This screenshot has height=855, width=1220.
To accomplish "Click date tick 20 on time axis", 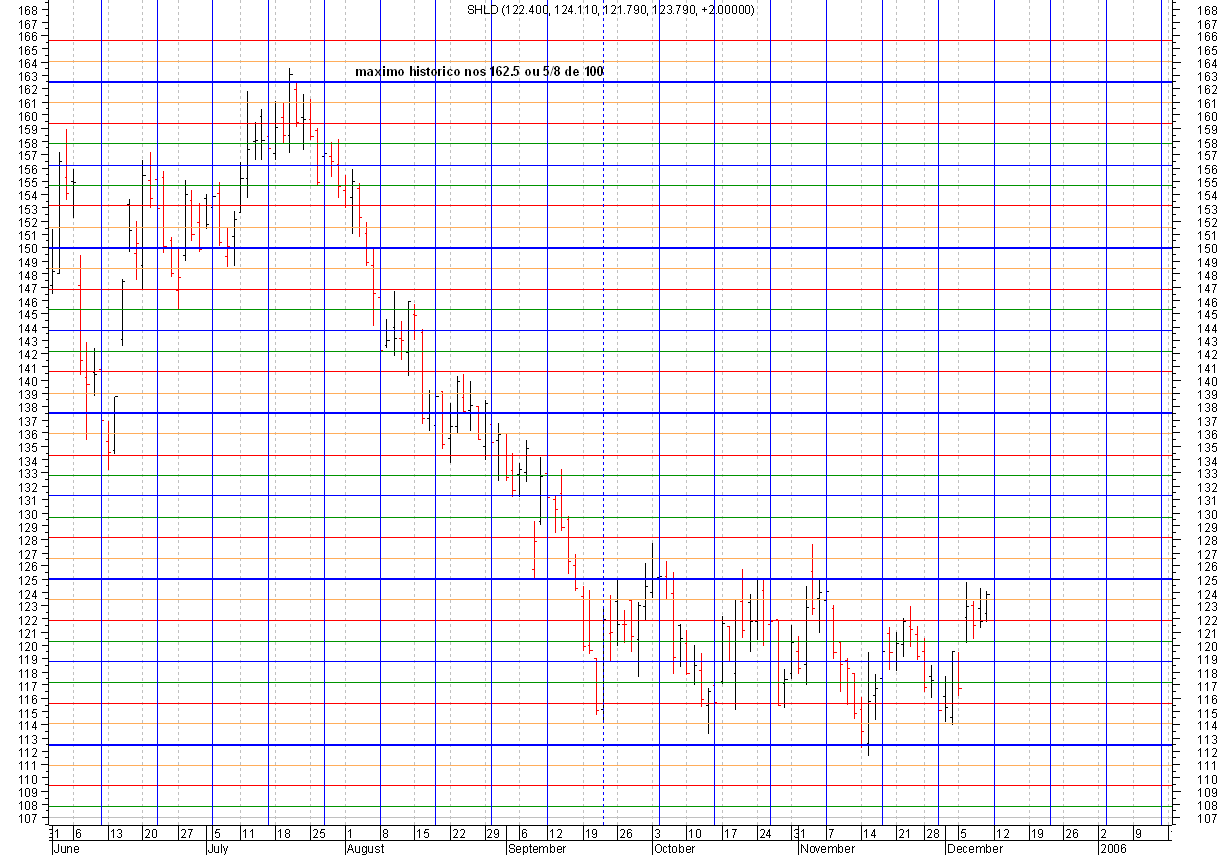I will (x=150, y=833).
